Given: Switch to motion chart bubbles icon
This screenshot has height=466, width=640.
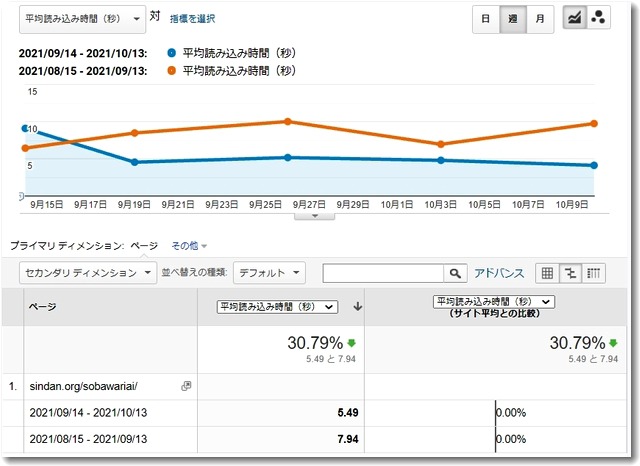Looking at the screenshot, I should click(599, 18).
